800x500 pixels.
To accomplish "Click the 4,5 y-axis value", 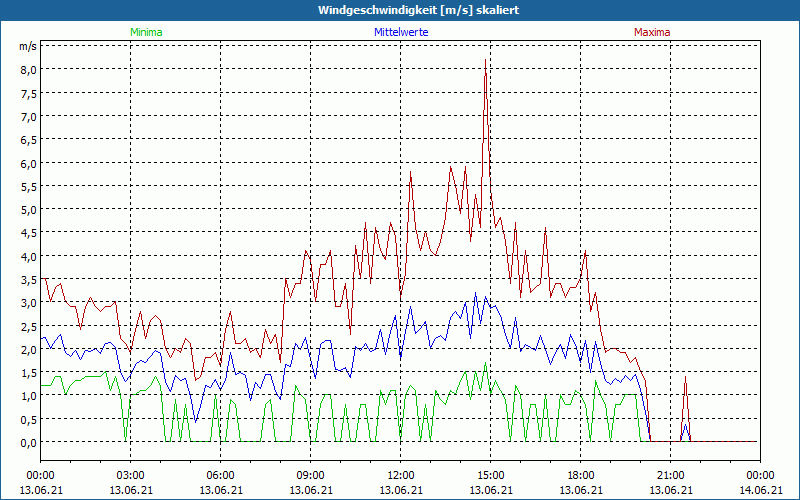I will (x=29, y=233).
